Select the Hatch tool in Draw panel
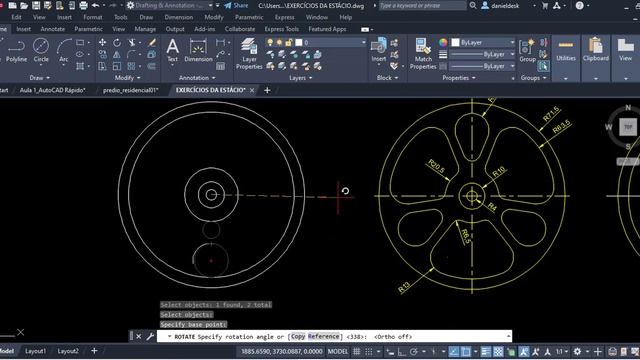The image size is (640, 360). [x=80, y=66]
